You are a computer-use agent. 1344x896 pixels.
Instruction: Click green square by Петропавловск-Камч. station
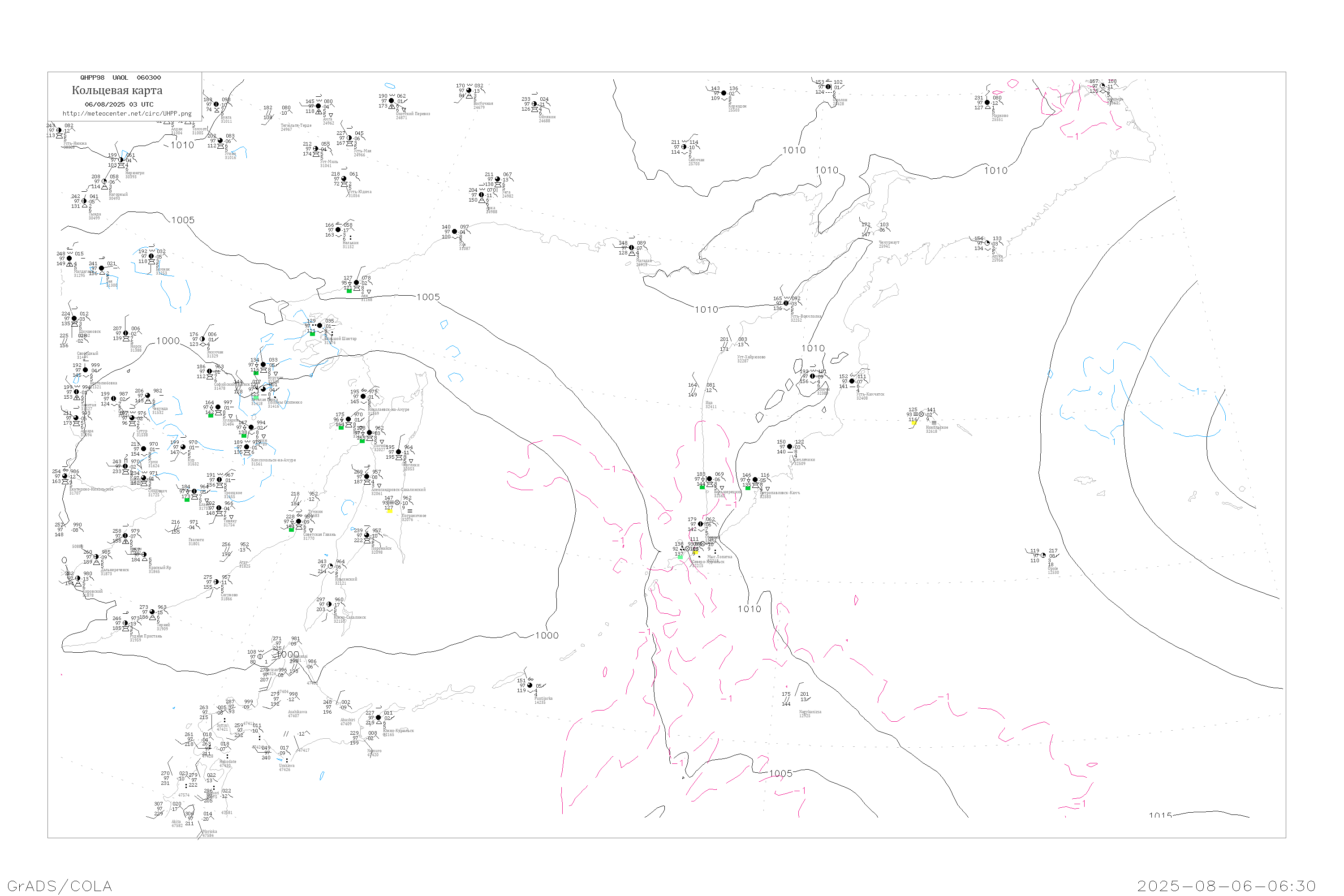(748, 488)
